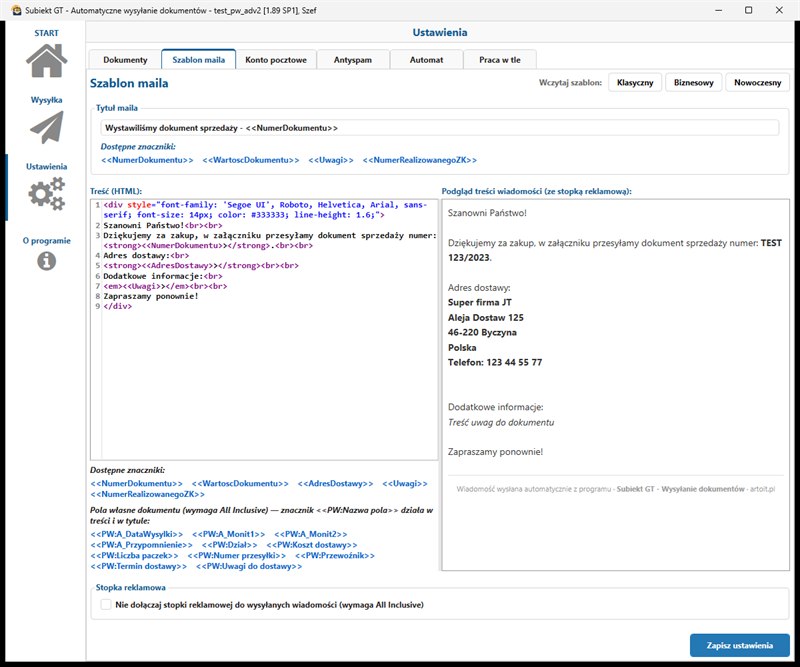Click 'Super firma JT' in the preview
Image resolution: width=800 pixels, height=667 pixels.
(480, 303)
